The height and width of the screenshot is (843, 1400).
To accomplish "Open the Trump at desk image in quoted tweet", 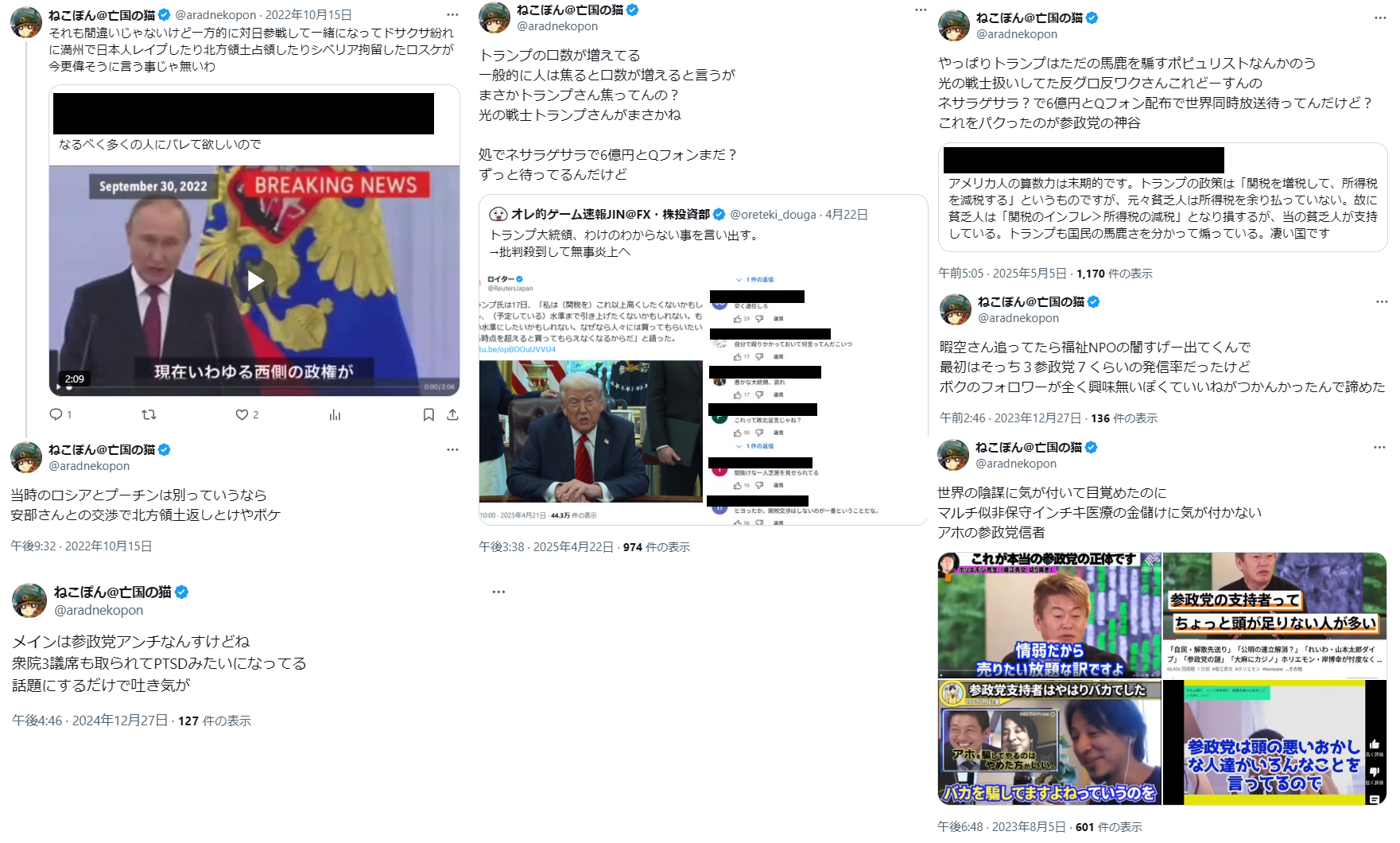I will click(591, 432).
